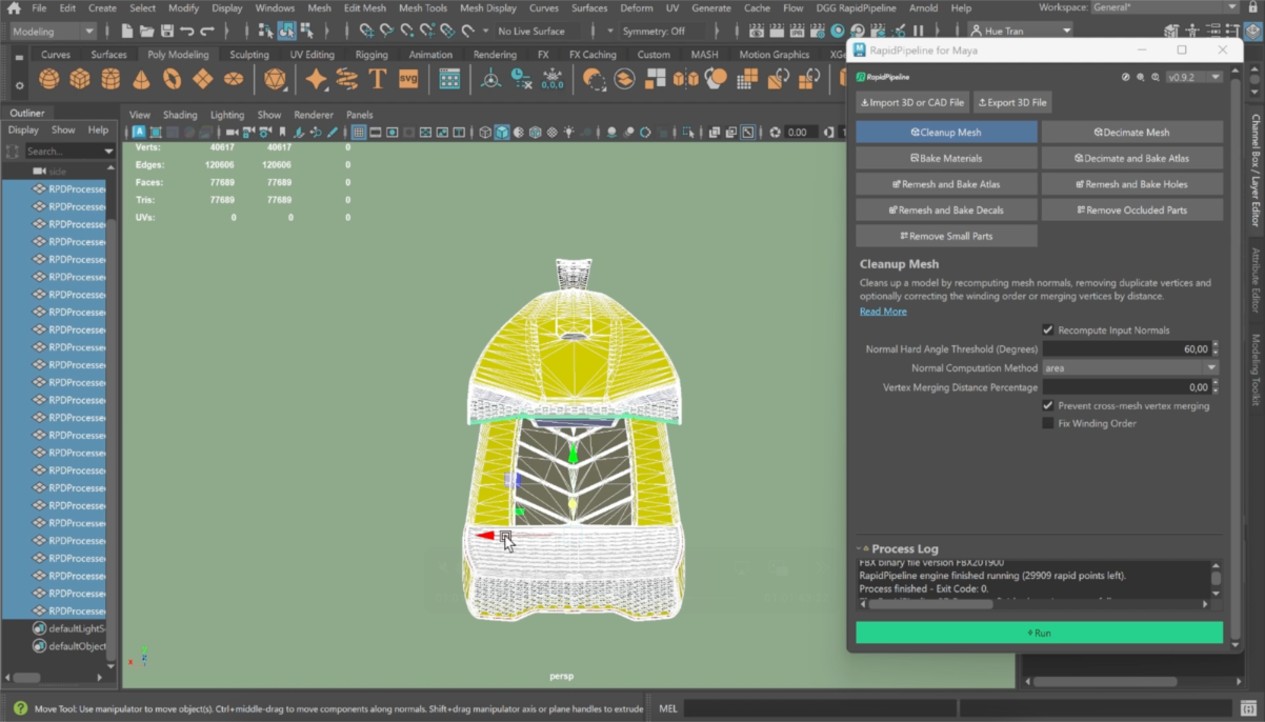The height and width of the screenshot is (722, 1265).
Task: Toggle use all lights bulb icon
Action: pos(569,132)
